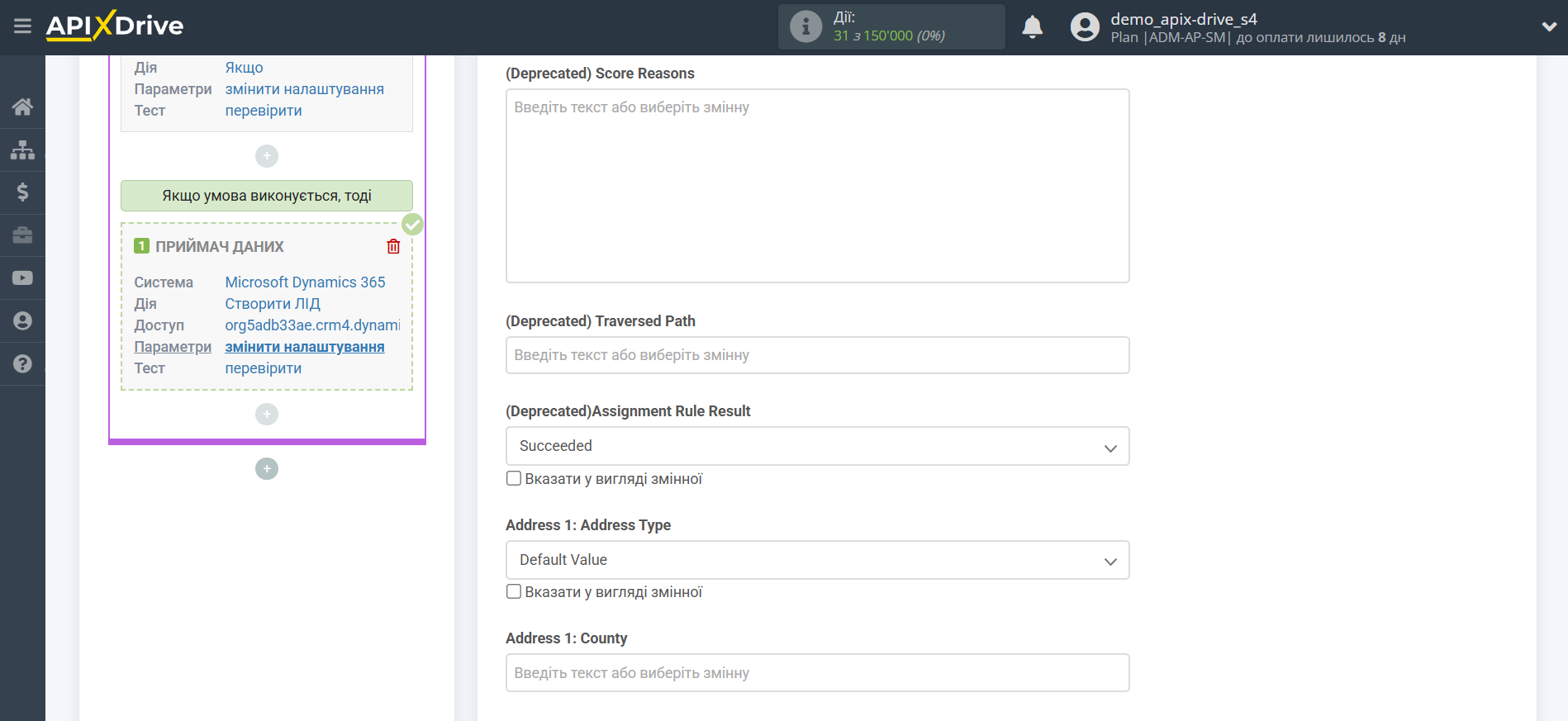Open the Address 1: Address Type dropdown
This screenshot has width=1568, height=721.
coord(817,560)
